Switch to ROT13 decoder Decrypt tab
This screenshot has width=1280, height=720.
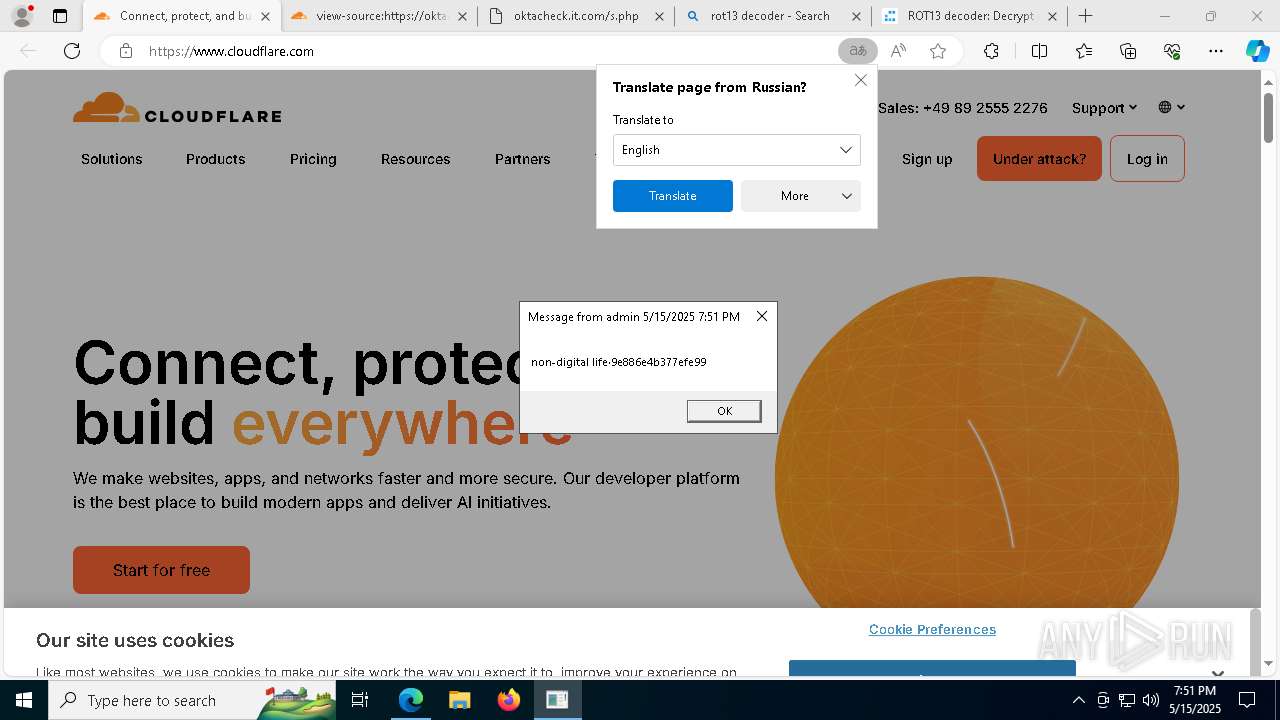[969, 16]
